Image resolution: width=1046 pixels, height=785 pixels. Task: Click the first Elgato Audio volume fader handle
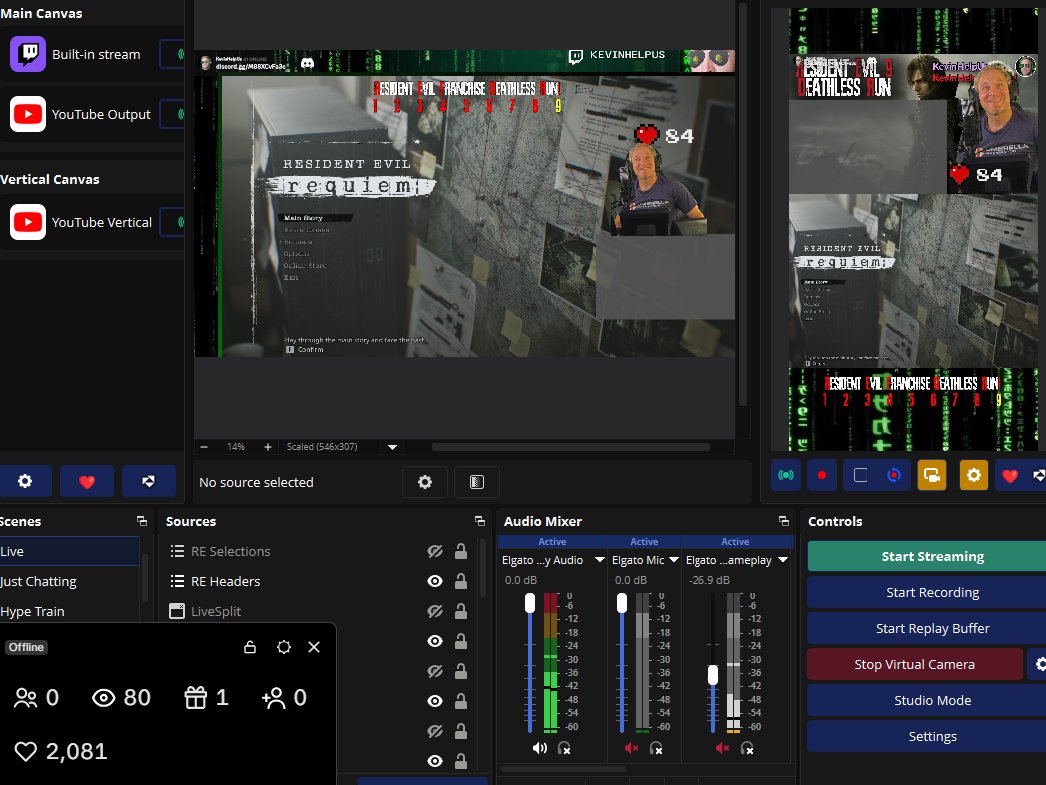[x=530, y=603]
